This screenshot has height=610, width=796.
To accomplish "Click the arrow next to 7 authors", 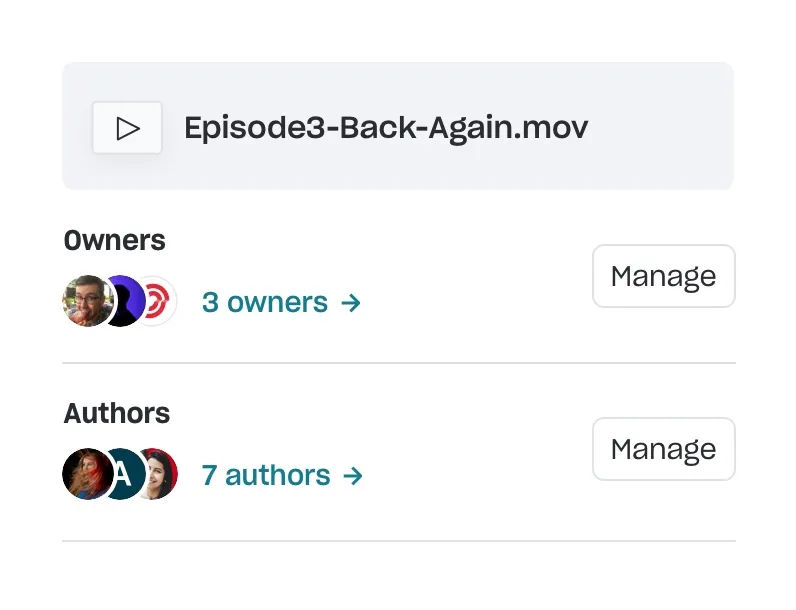I will tap(353, 475).
